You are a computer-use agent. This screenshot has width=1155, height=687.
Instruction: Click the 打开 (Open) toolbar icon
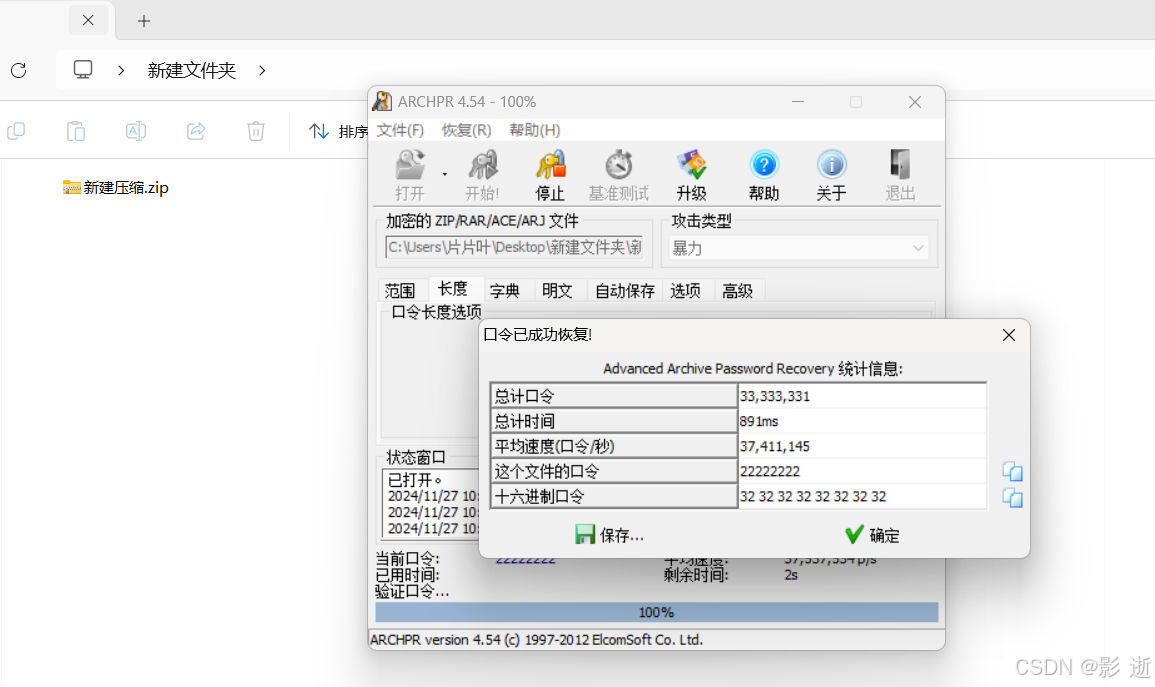coord(410,175)
